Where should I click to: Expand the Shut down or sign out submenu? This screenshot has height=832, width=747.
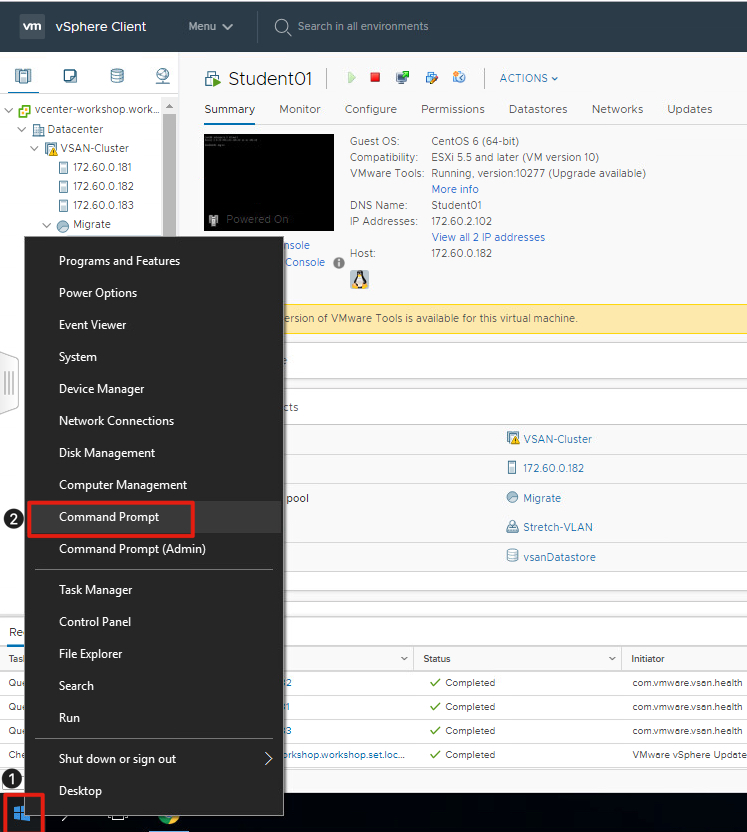tap(267, 759)
